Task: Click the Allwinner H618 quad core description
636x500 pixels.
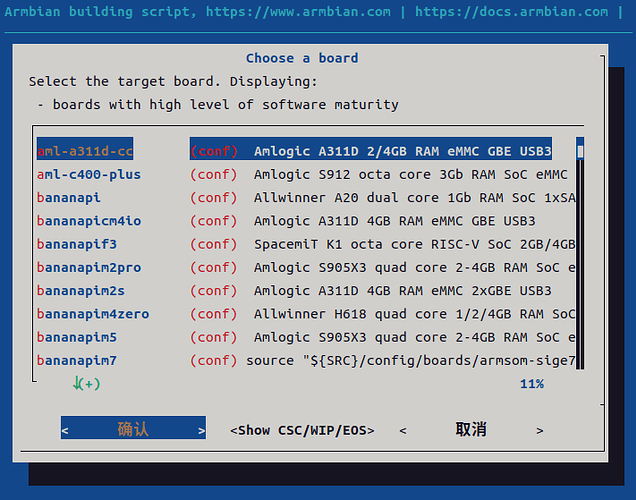Action: click(x=415, y=314)
